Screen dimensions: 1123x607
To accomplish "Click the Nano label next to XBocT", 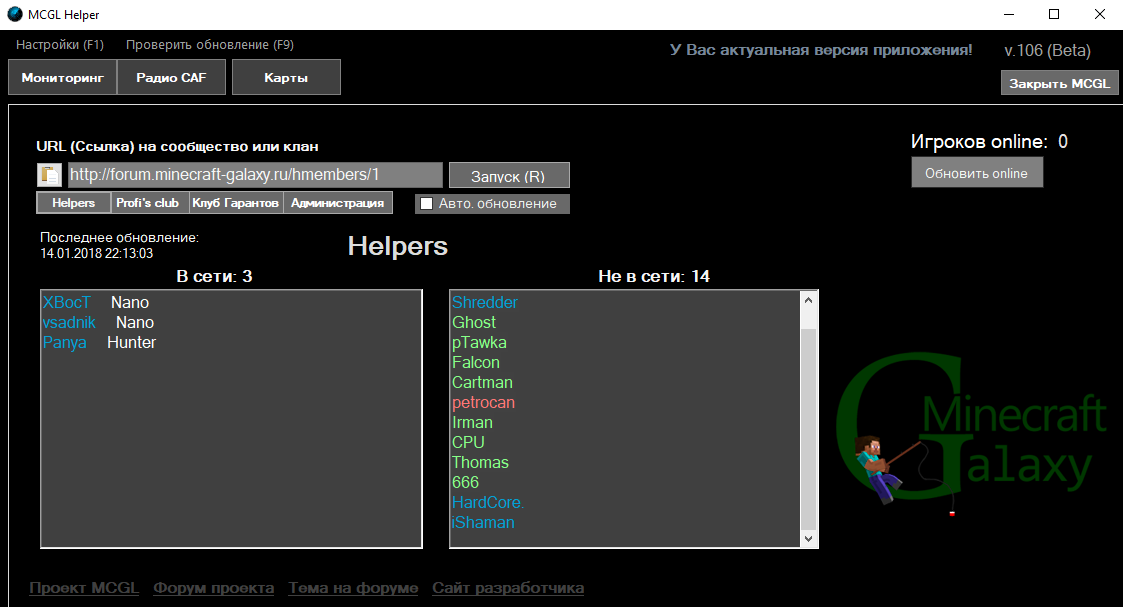I will (x=130, y=302).
